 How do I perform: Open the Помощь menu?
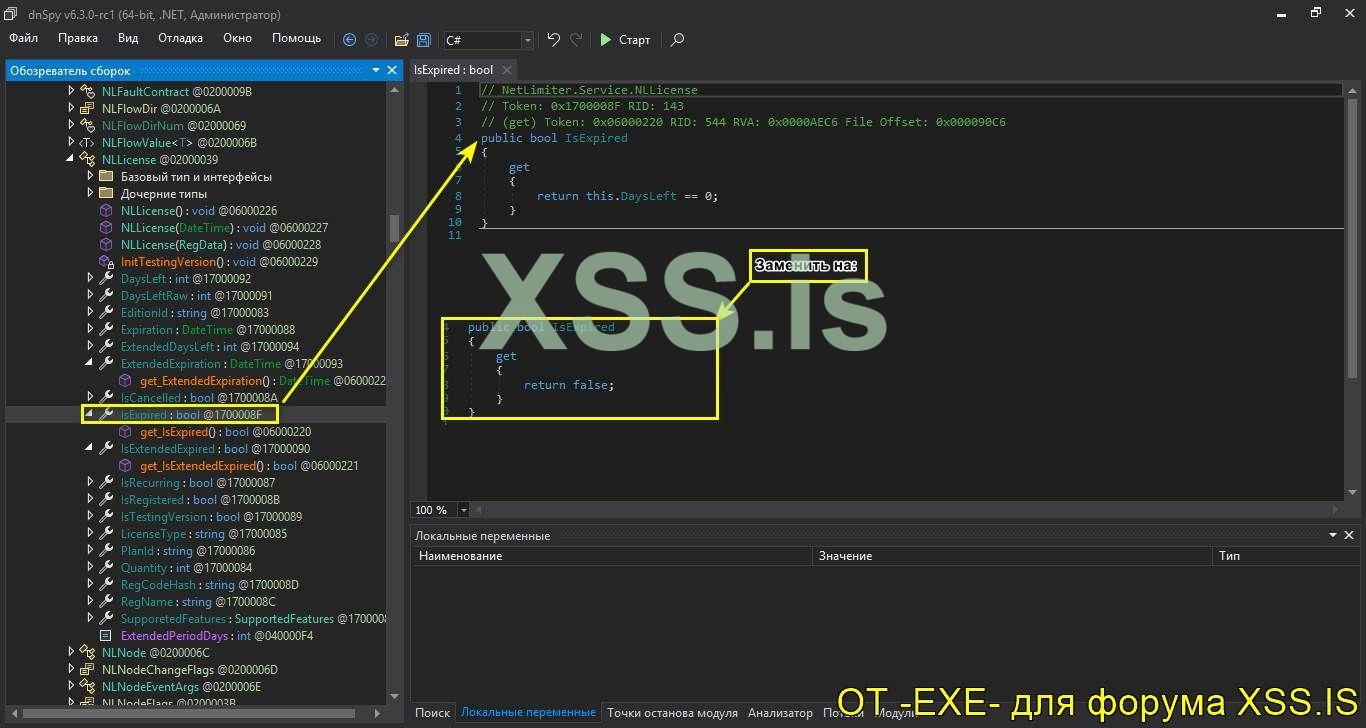click(297, 38)
